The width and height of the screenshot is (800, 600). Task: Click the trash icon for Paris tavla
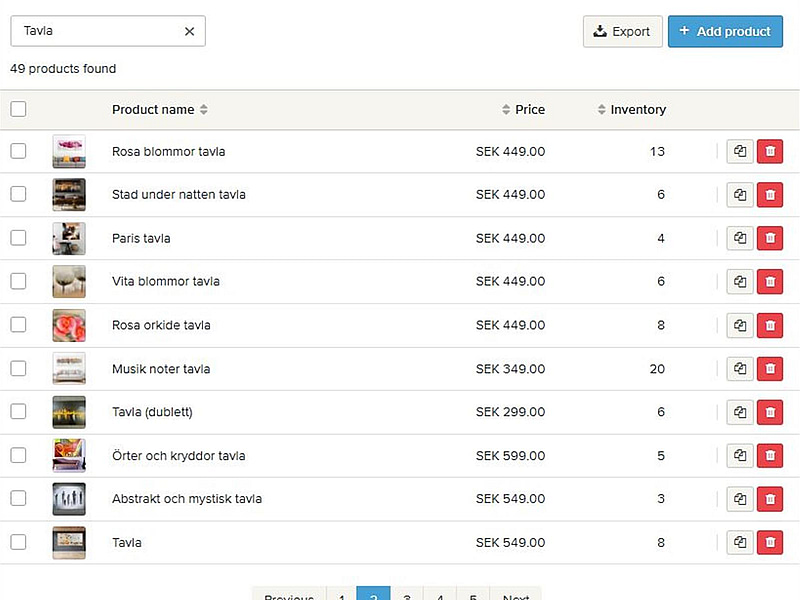click(x=769, y=238)
